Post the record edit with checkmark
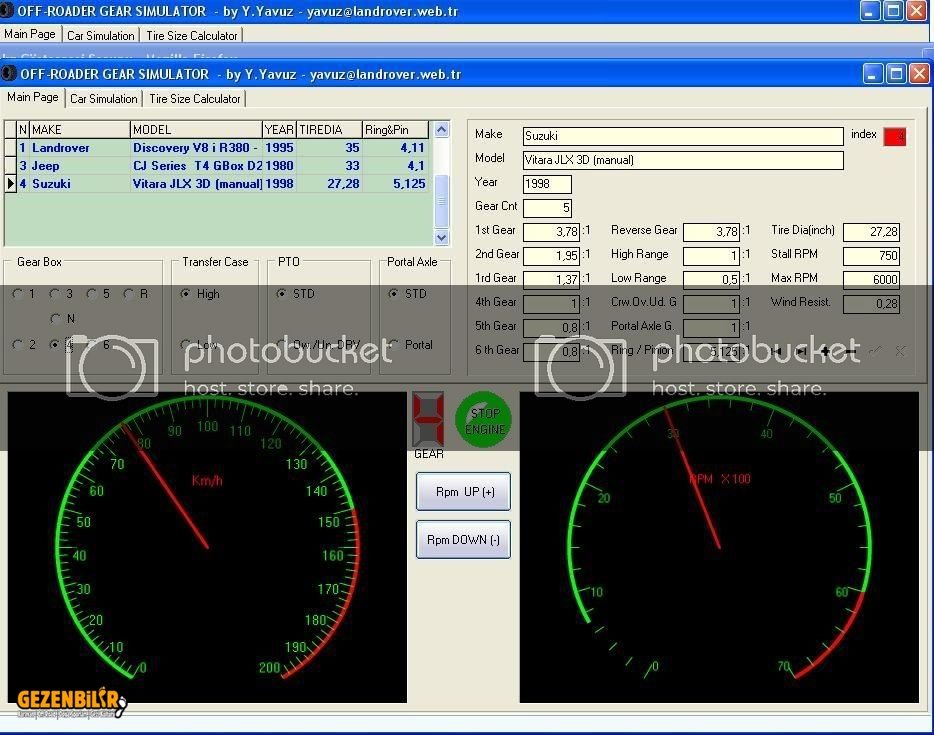The width and height of the screenshot is (934, 735). coord(875,351)
